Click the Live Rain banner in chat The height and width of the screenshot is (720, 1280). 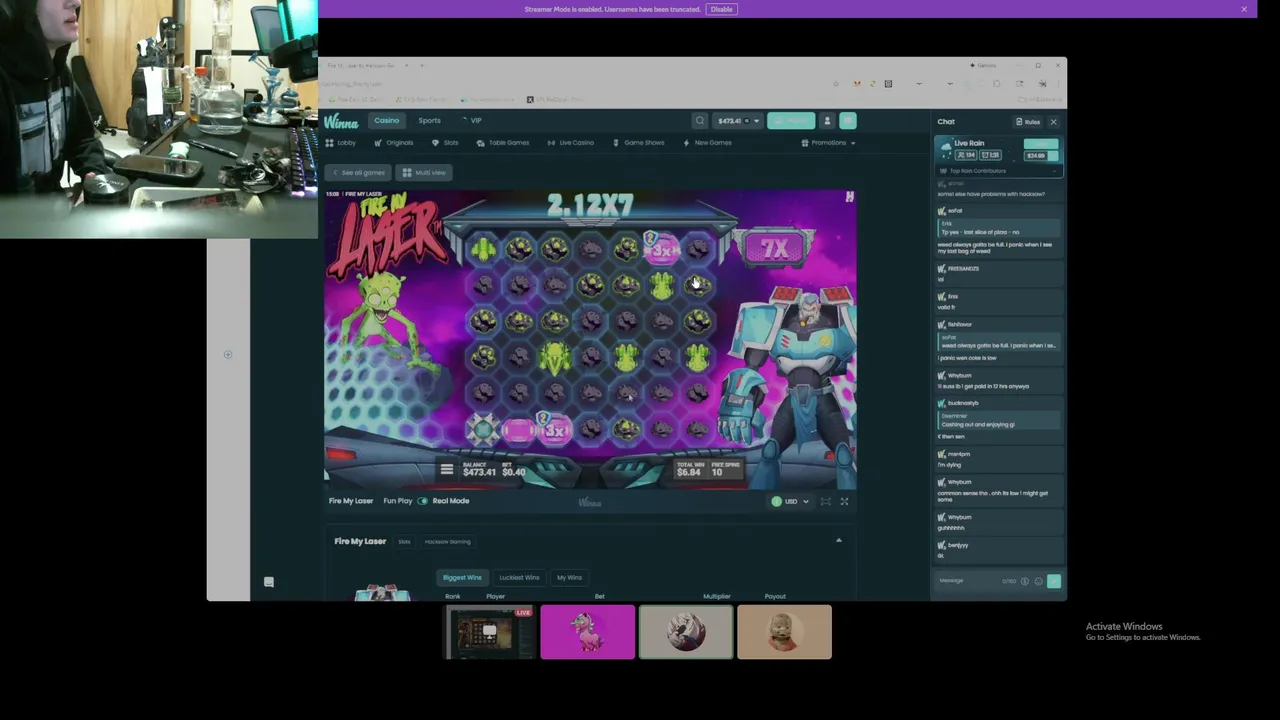[997, 149]
